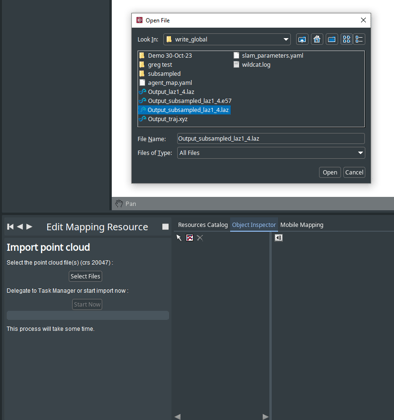Click the red-white icon in Object Inspector toolbar
The height and width of the screenshot is (420, 394).
189,238
